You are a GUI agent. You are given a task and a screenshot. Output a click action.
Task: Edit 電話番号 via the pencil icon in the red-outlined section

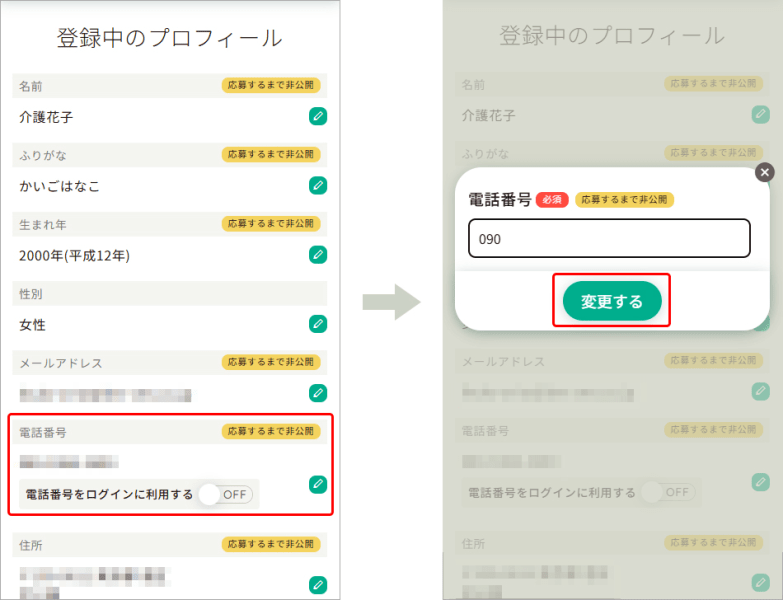[x=318, y=484]
